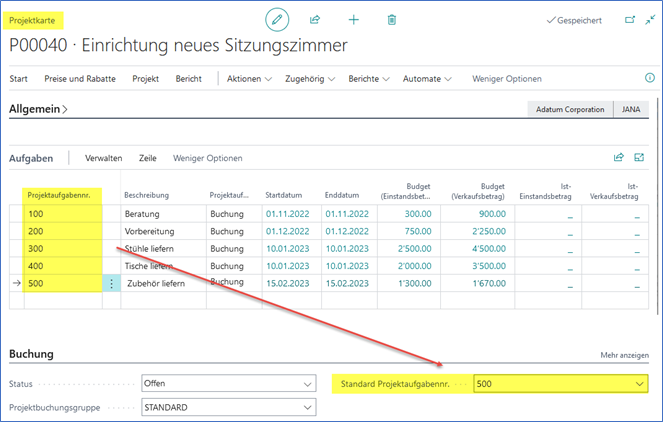Image resolution: width=663 pixels, height=422 pixels.
Task: Expand the Projektbuchungsgruppe dropdown
Action: click(306, 407)
